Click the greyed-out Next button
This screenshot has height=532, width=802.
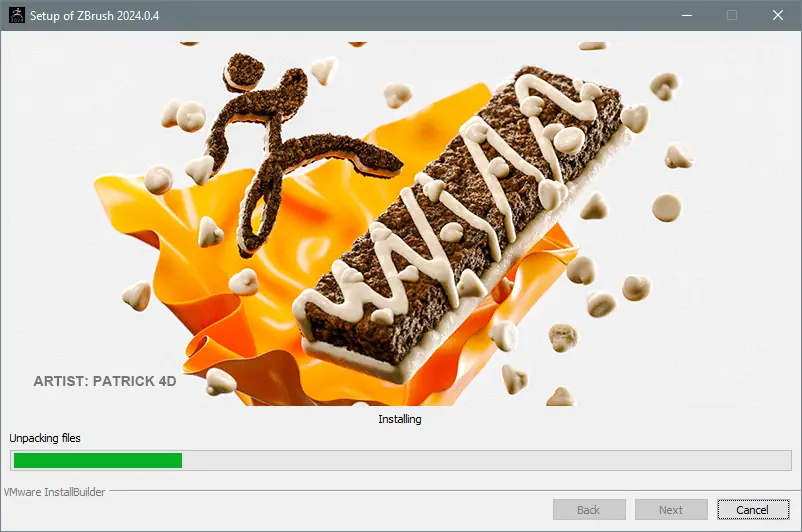click(671, 509)
